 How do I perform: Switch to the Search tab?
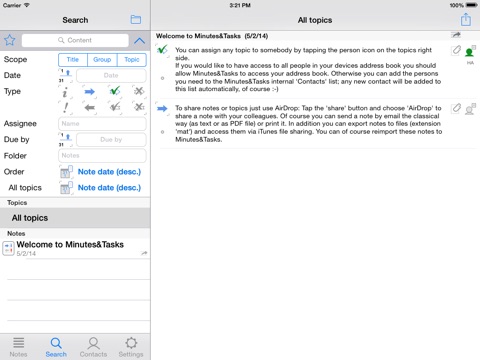click(x=56, y=347)
